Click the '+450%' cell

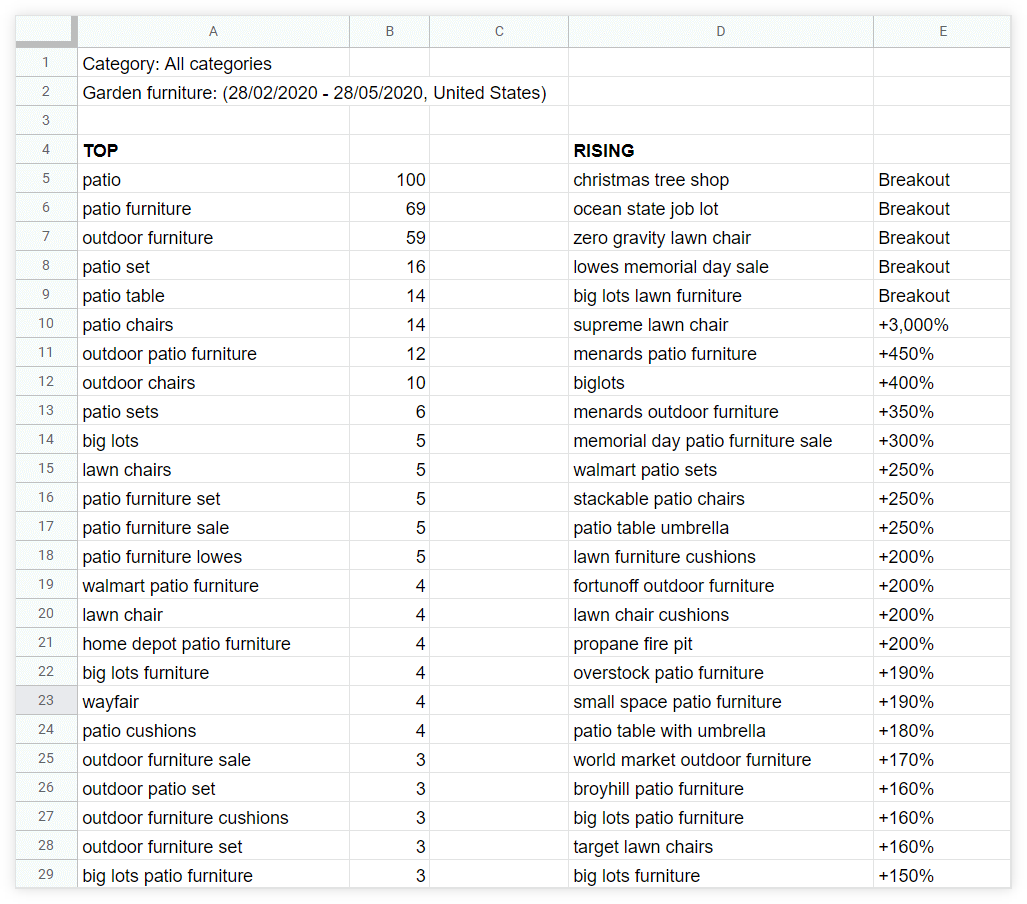coord(942,353)
